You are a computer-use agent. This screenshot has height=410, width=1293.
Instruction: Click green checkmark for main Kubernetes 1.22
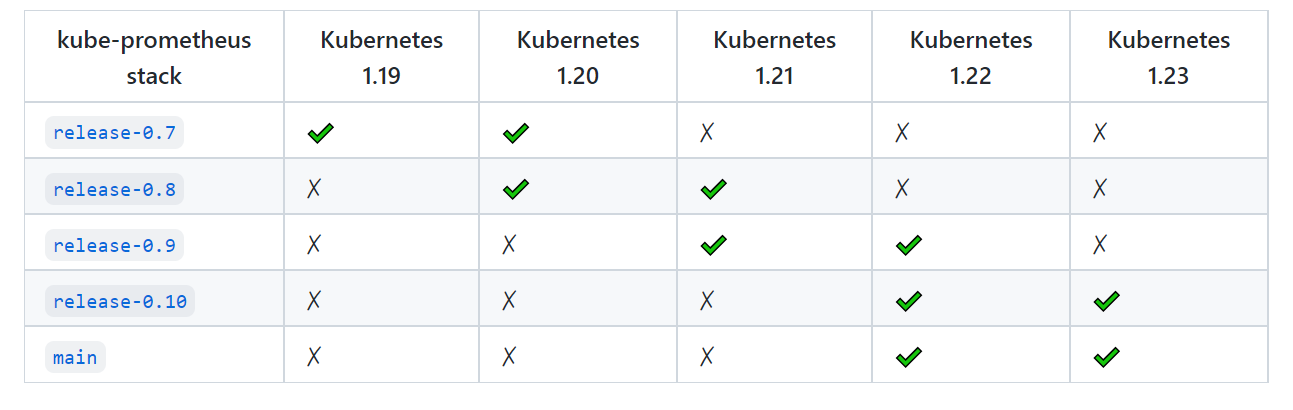pos(909,356)
